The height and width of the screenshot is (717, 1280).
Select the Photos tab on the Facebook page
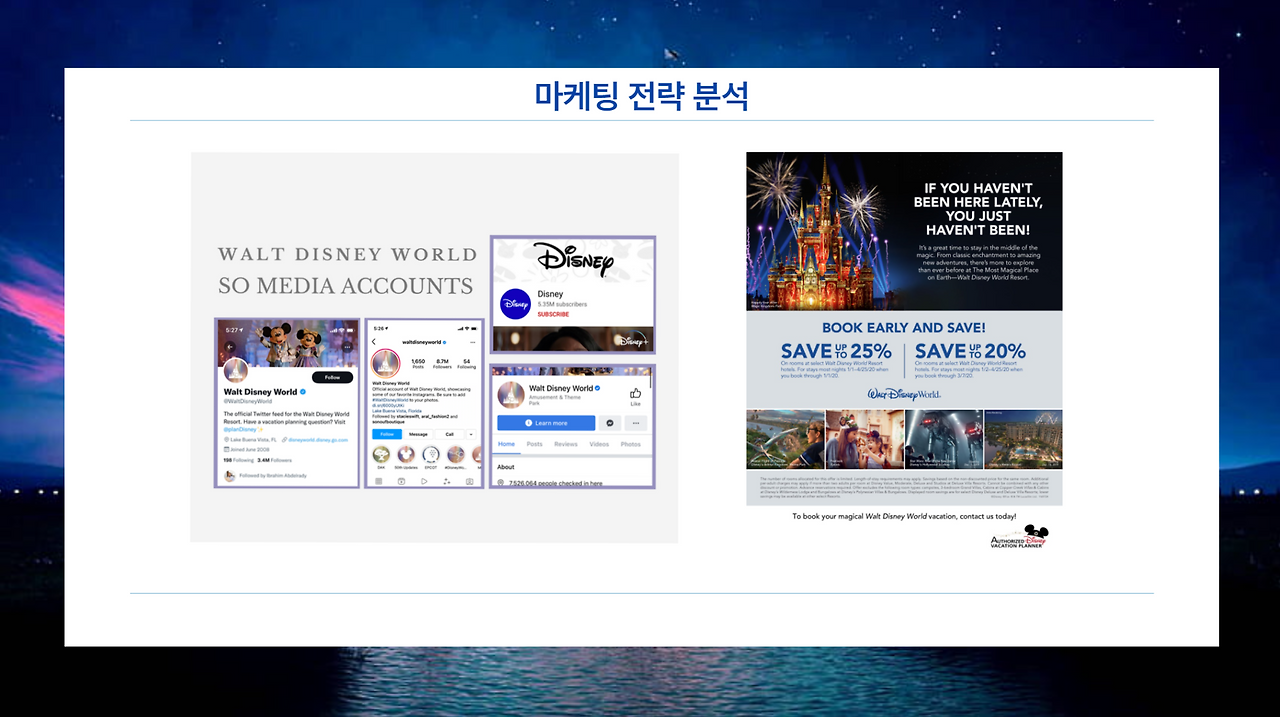click(x=633, y=444)
